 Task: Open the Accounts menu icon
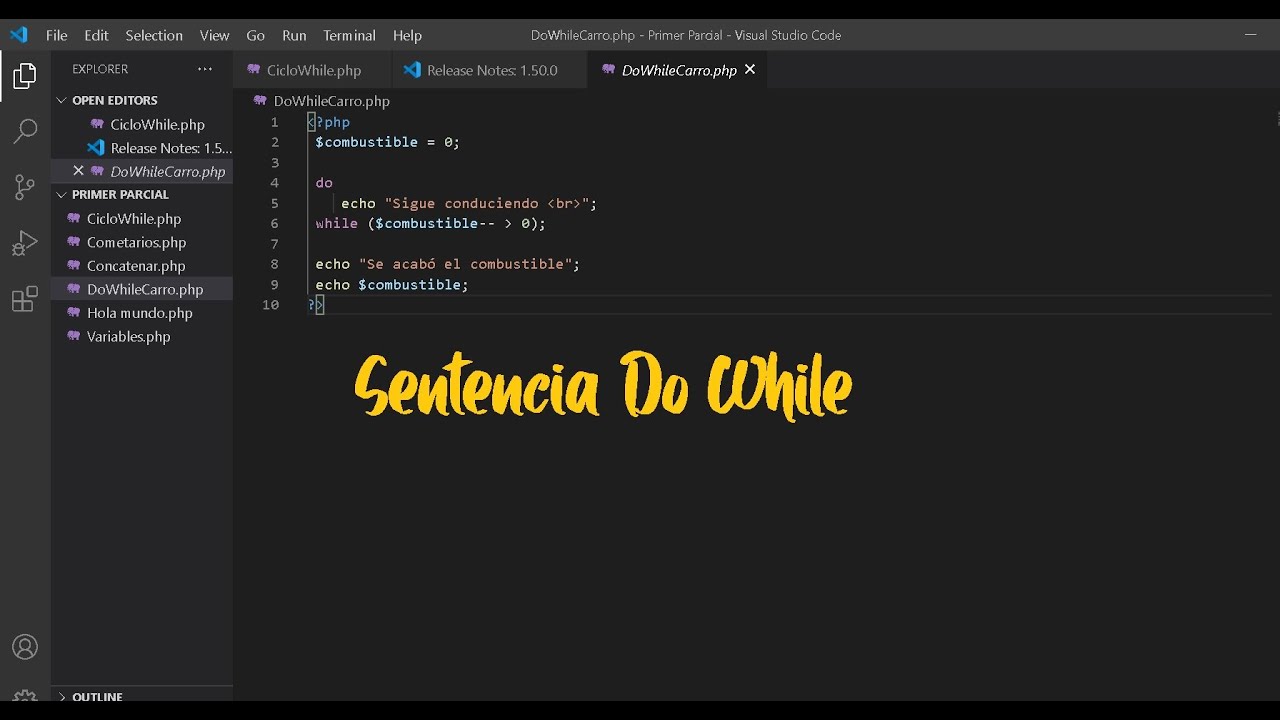[x=25, y=647]
